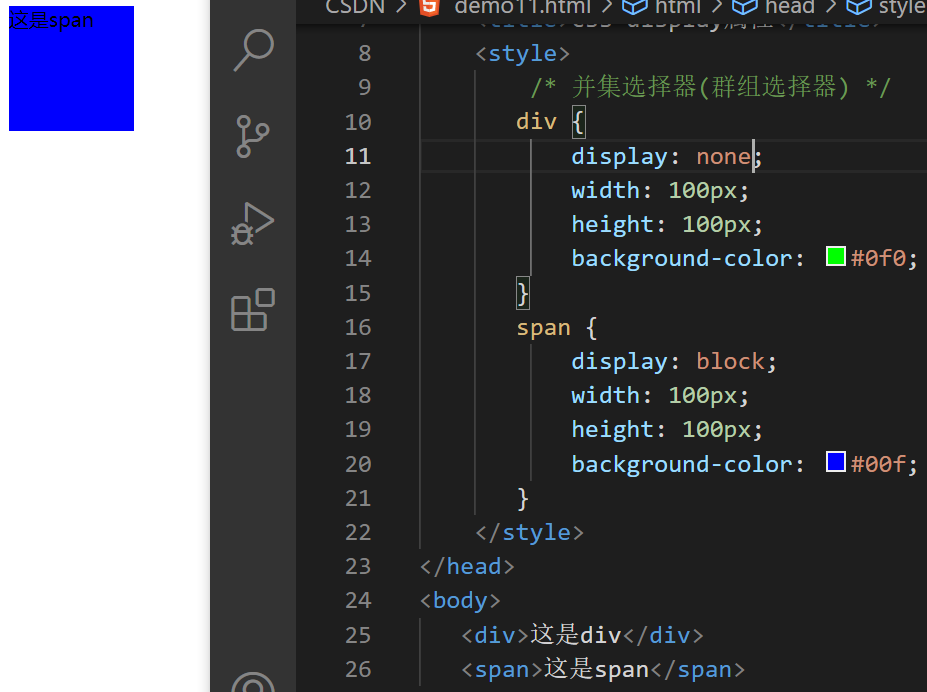The height and width of the screenshot is (692, 927).
Task: Click the cube icon before head breadcrumb
Action: pos(745,8)
